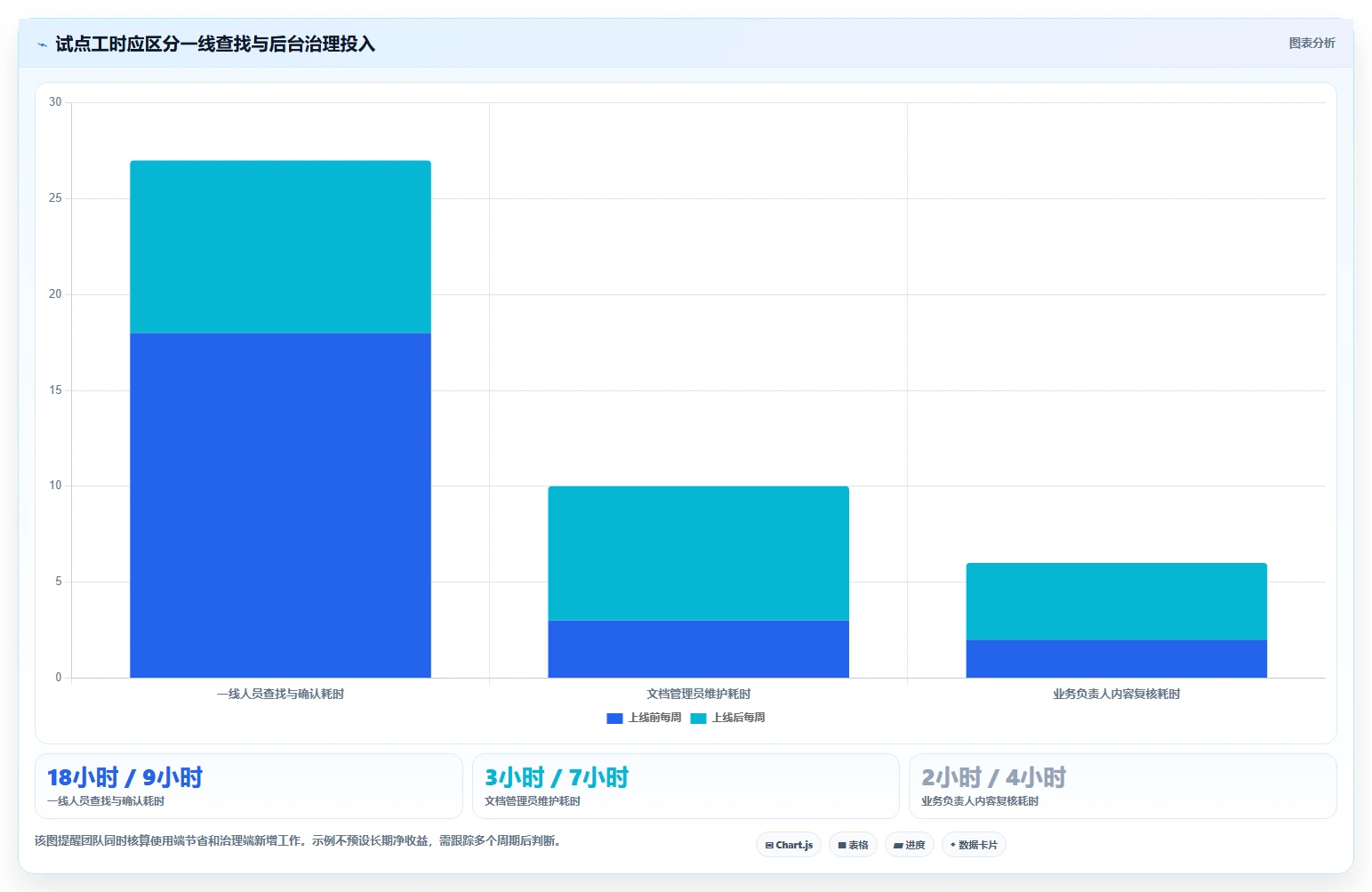This screenshot has width=1372, height=892.
Task: Click the blue bar segment for 一线人员查找与确认耗时
Action: pyautogui.click(x=280, y=505)
